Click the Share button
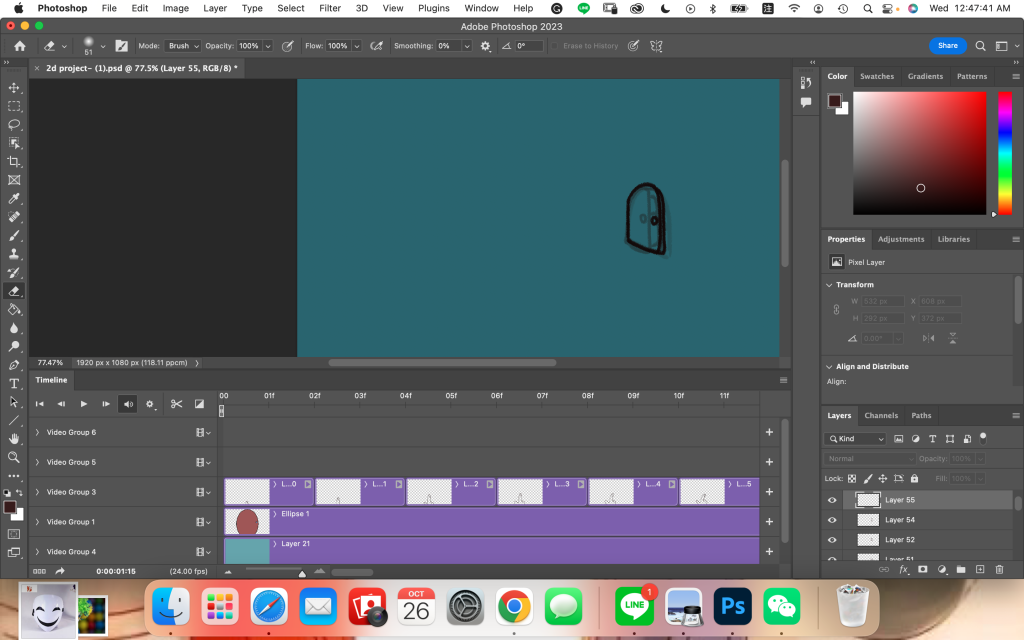 pos(947,46)
